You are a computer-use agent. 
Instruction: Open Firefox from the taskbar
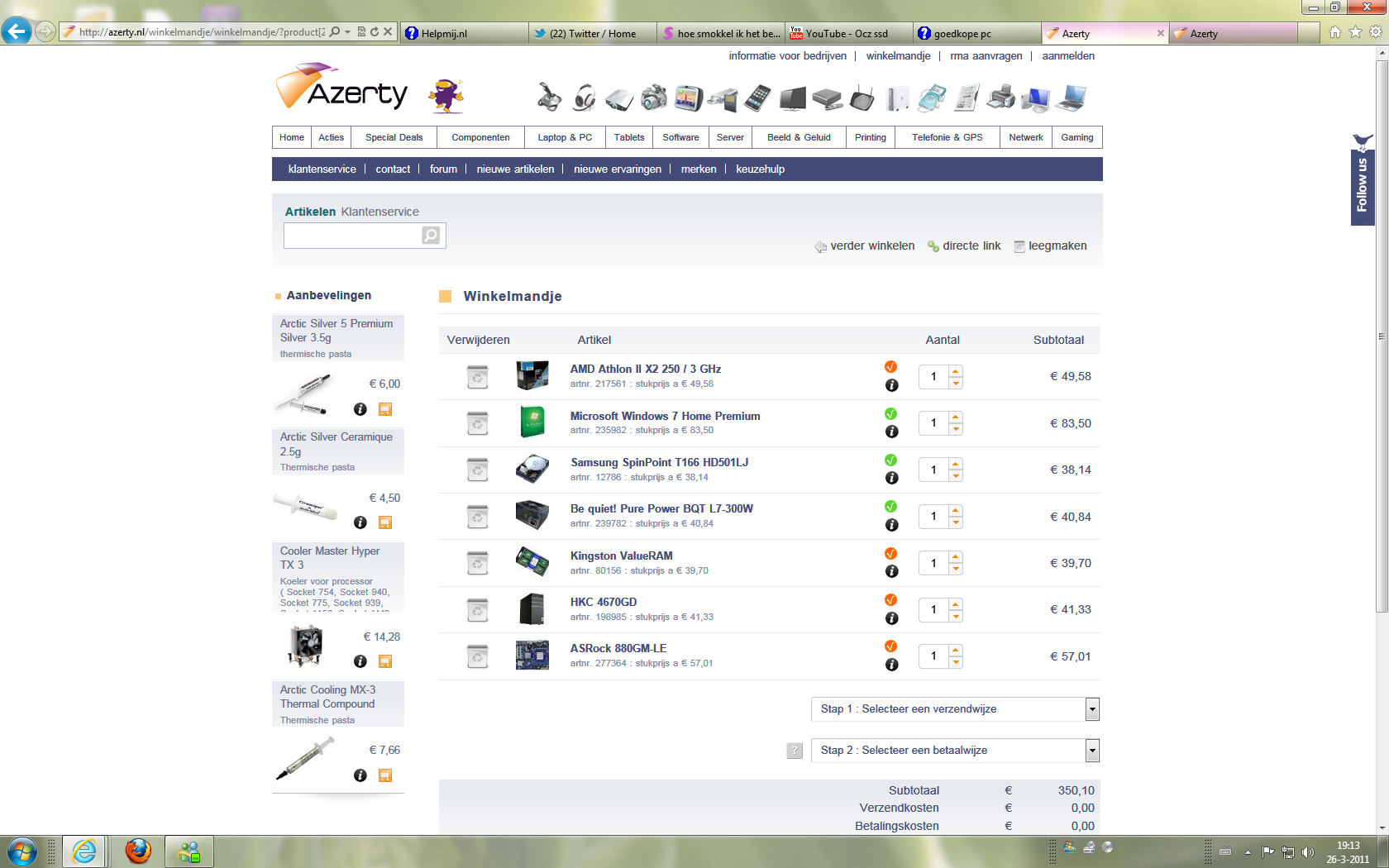coord(138,851)
